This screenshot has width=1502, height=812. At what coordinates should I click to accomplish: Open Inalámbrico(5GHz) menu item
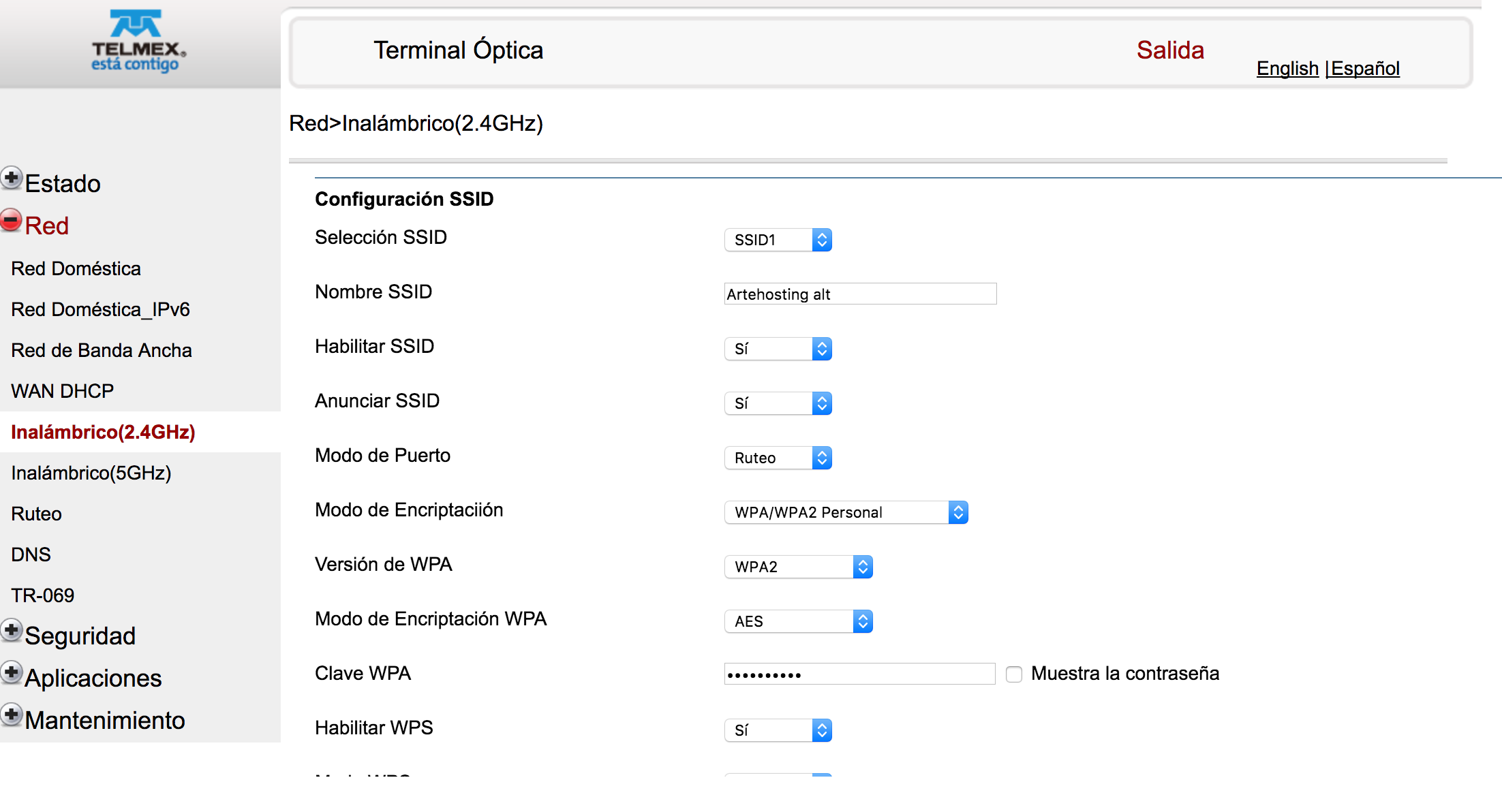(x=91, y=473)
